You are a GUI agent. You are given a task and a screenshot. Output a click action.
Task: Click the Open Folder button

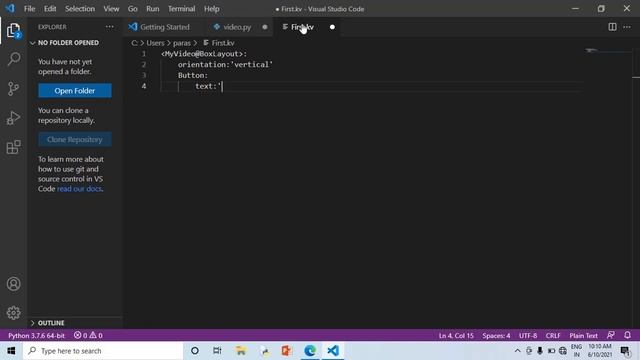(x=75, y=91)
